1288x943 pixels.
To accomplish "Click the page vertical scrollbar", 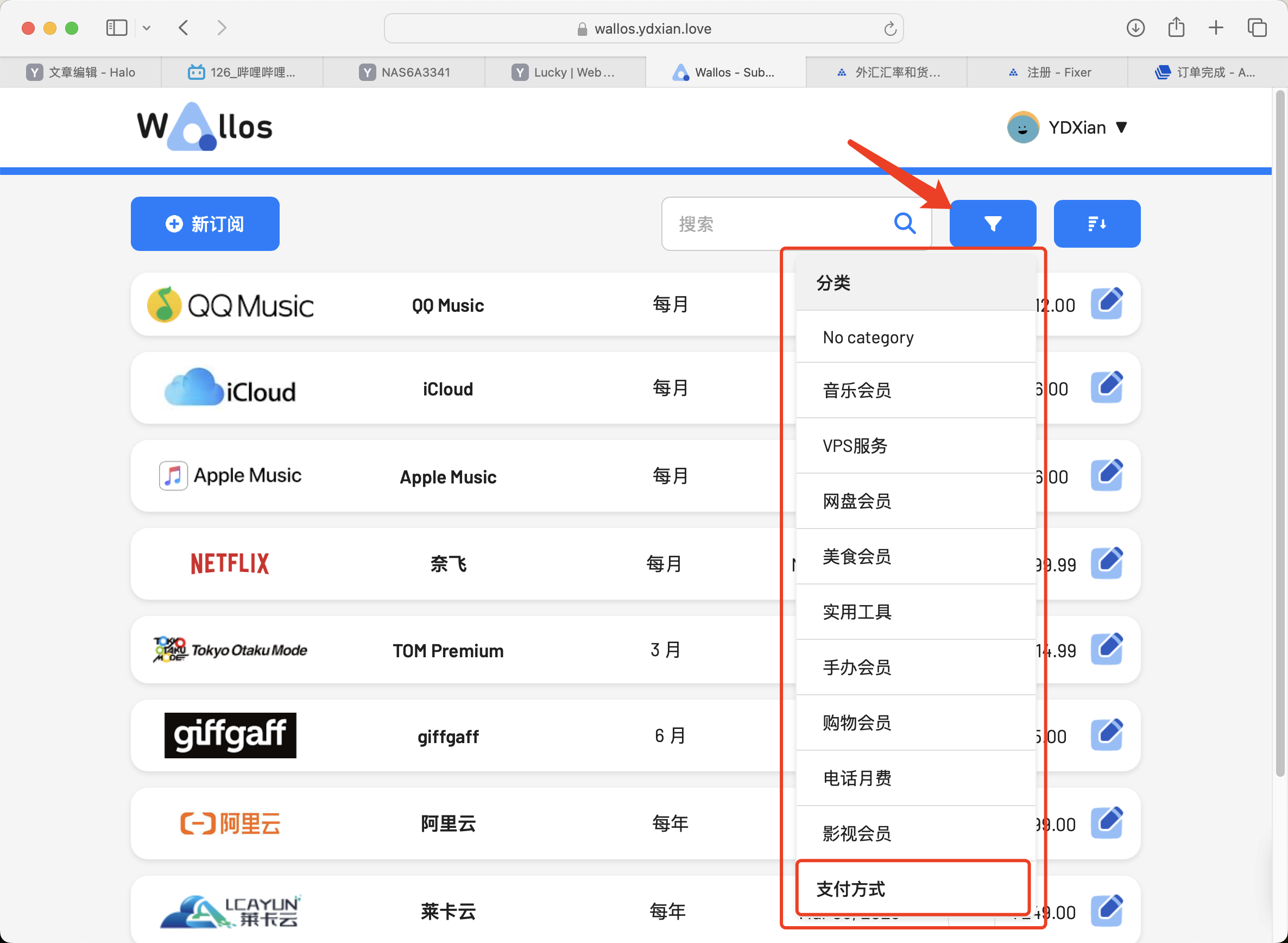I will pyautogui.click(x=1280, y=434).
